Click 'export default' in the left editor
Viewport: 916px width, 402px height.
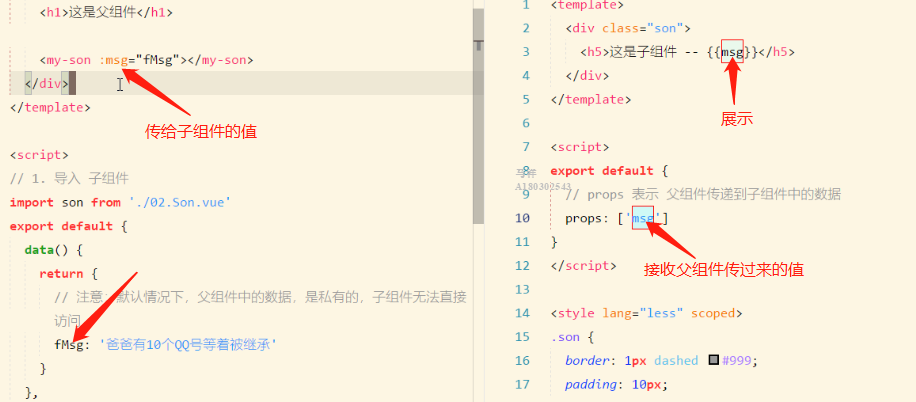(61, 226)
